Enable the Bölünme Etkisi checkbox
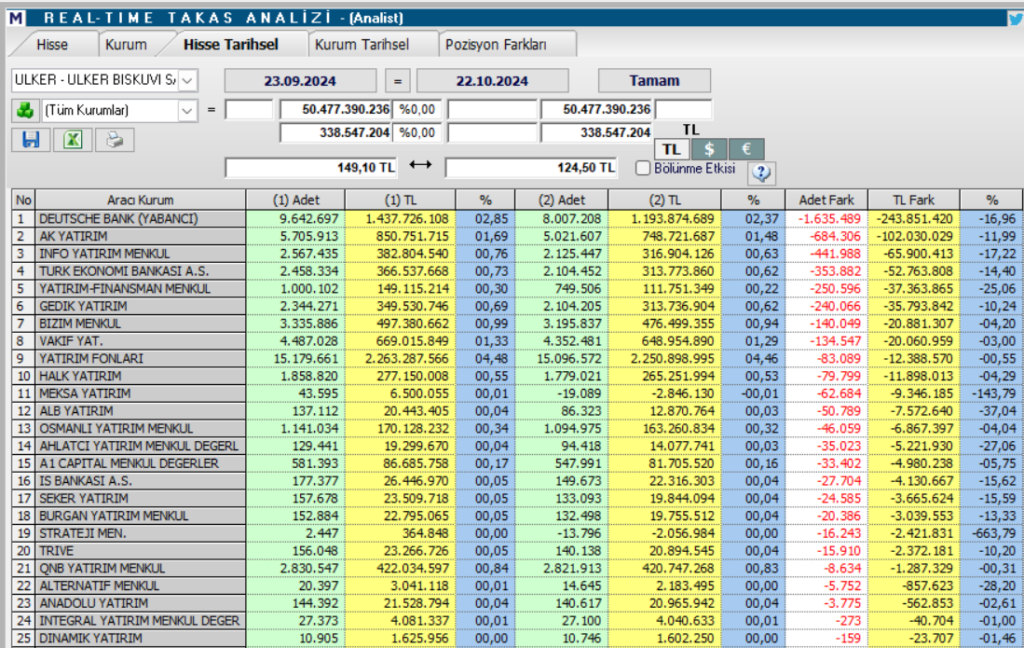Viewport: 1024px width, 648px height. [642, 168]
